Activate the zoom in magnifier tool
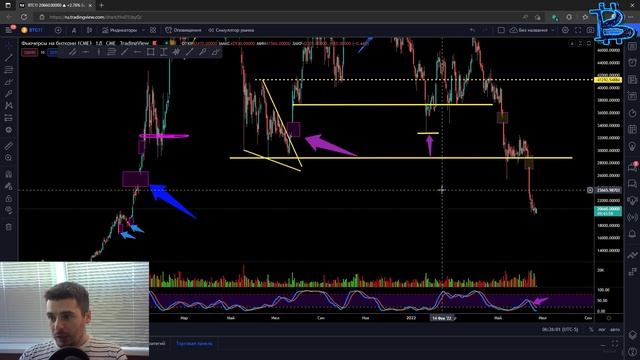This screenshot has width=640, height=360. pyautogui.click(x=9, y=158)
